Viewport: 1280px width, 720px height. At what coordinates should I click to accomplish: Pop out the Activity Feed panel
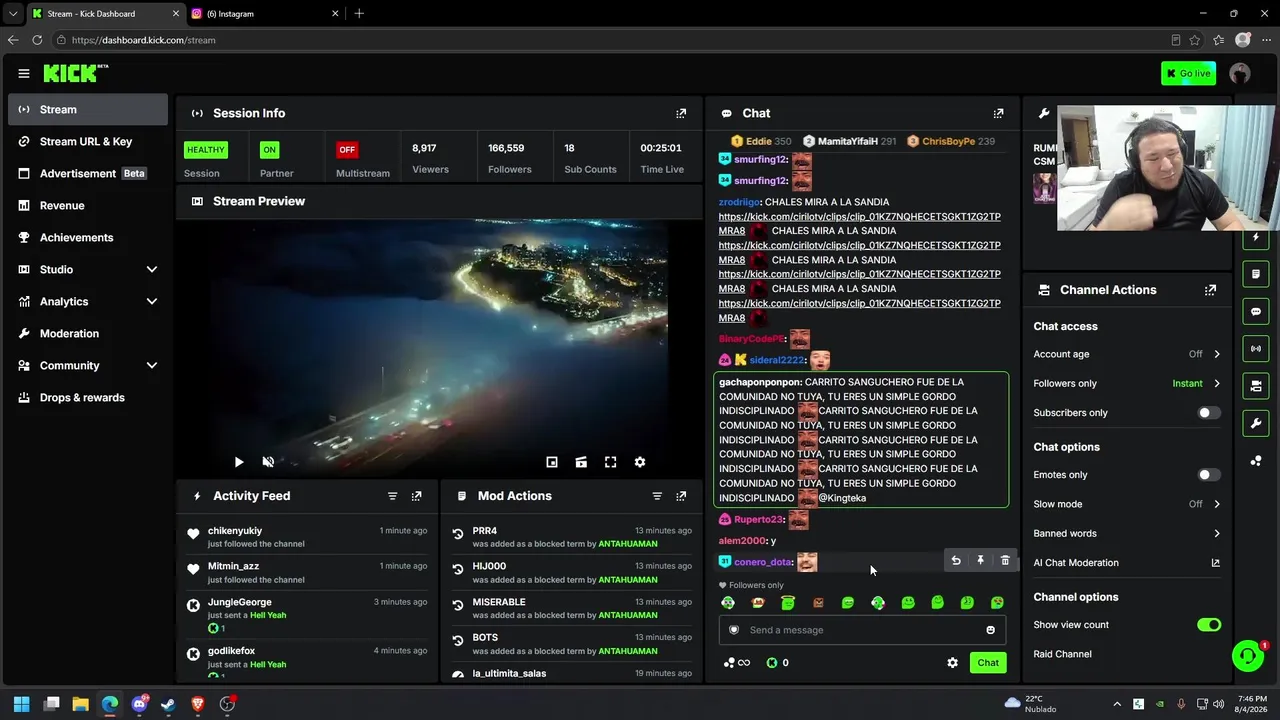[416, 496]
